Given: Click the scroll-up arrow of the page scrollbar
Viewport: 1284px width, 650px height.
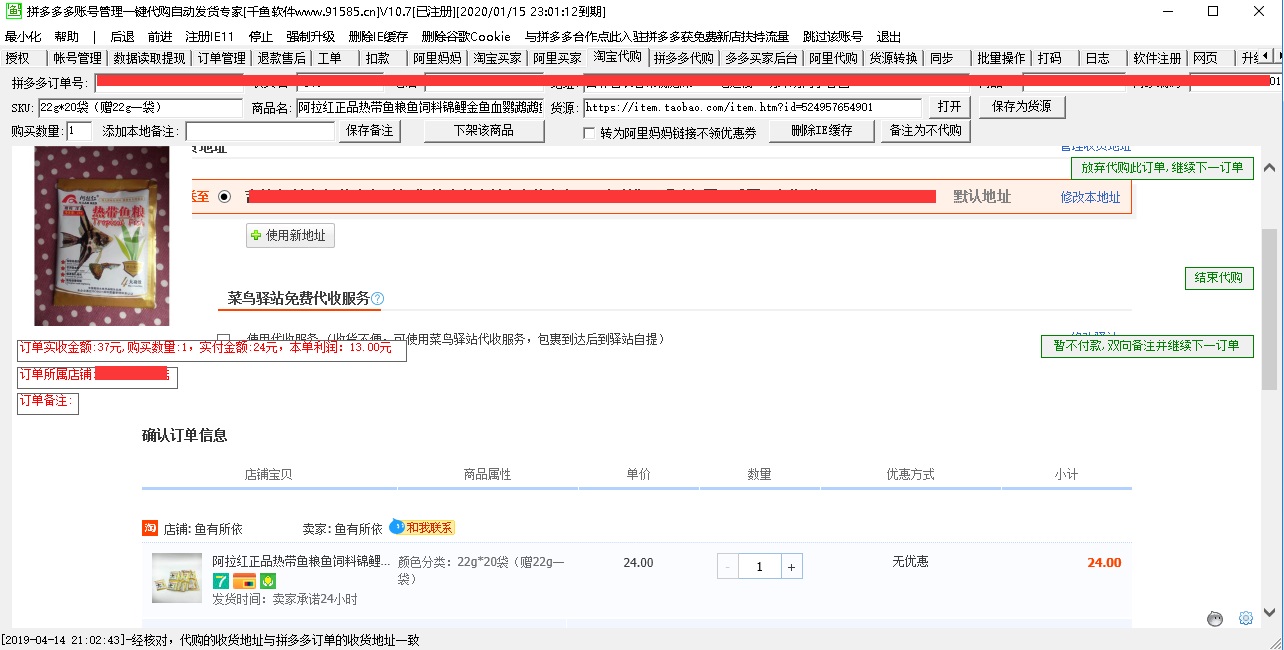Looking at the screenshot, I should (x=1270, y=168).
